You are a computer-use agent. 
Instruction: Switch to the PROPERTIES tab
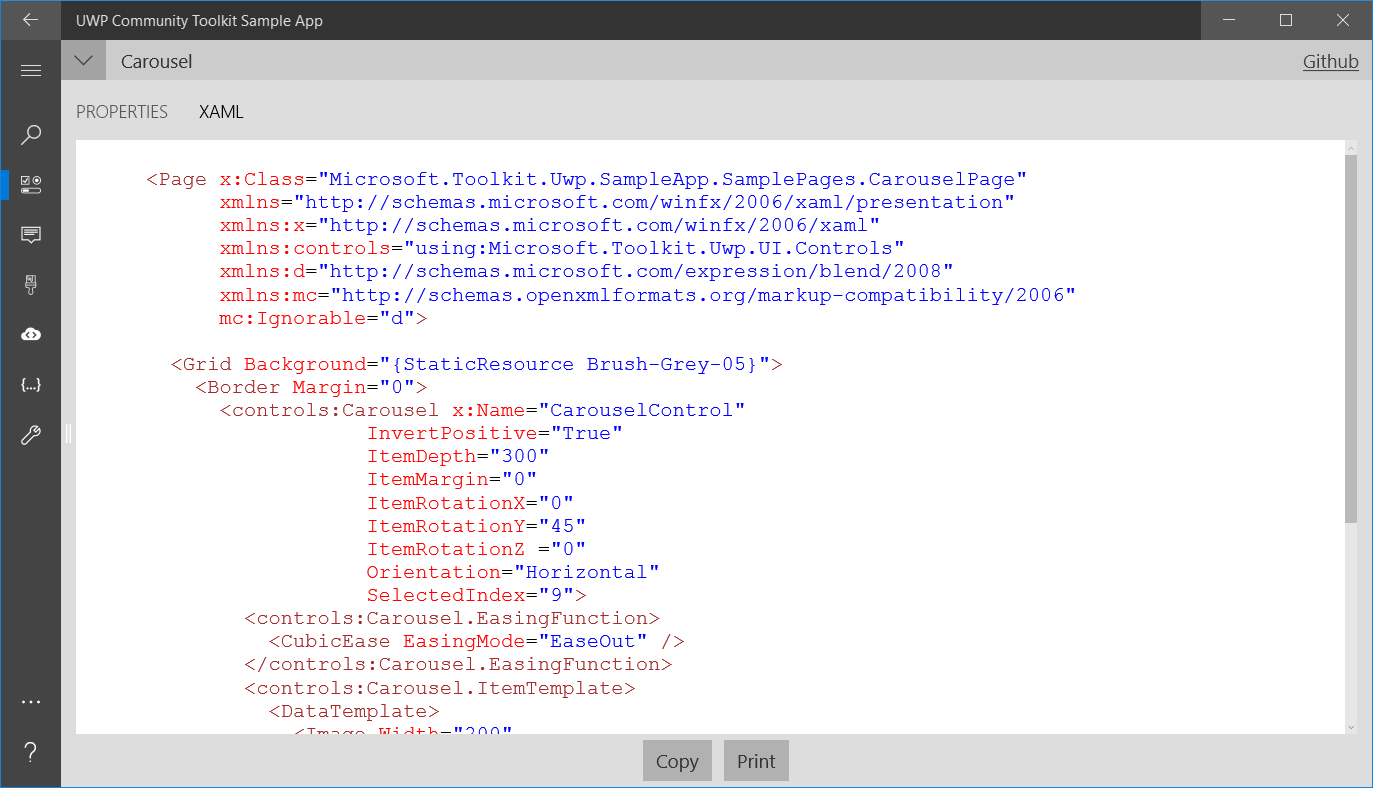122,112
